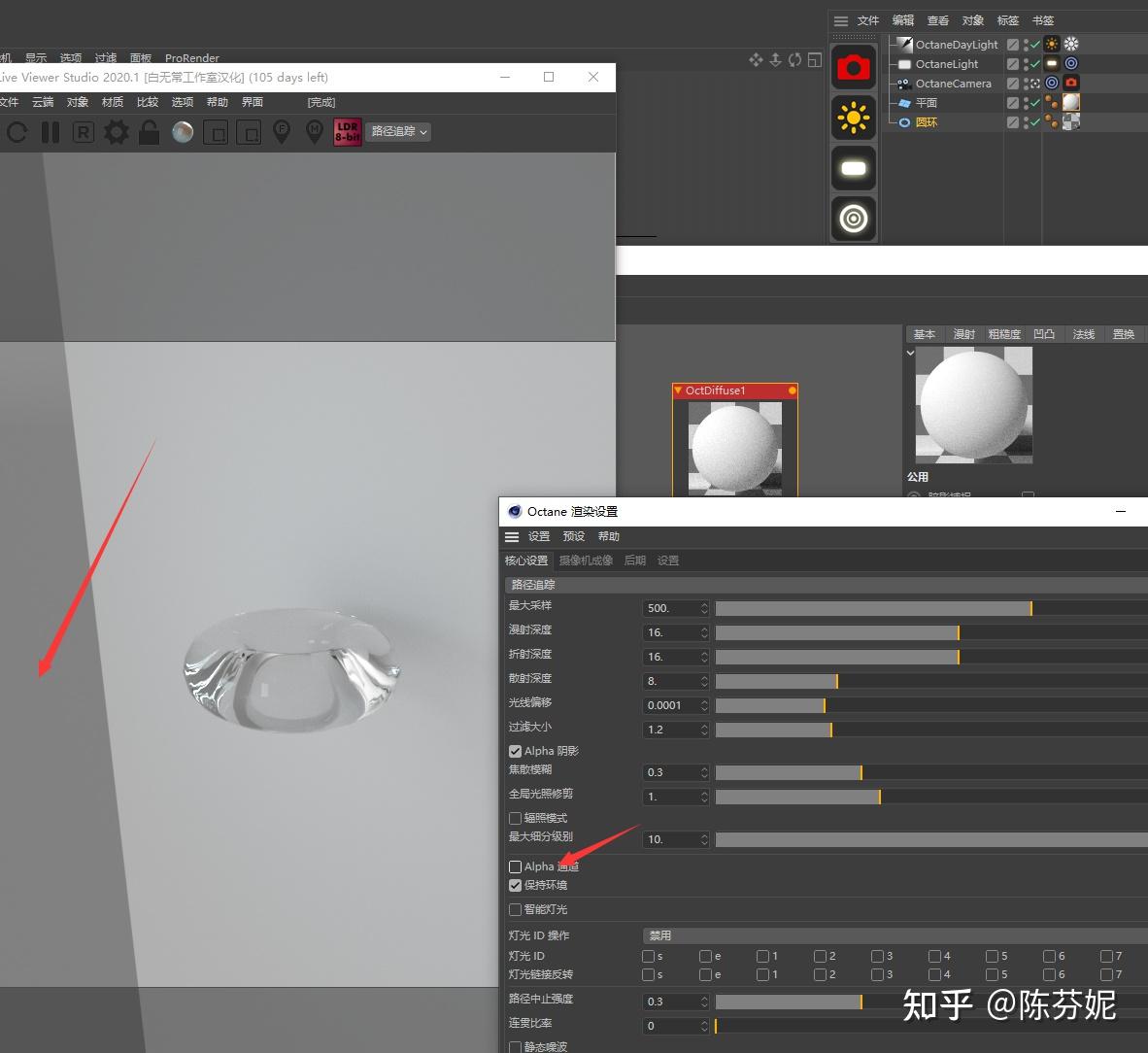This screenshot has height=1053, width=1148.
Task: Click the resolution lock icon
Action: tap(148, 133)
